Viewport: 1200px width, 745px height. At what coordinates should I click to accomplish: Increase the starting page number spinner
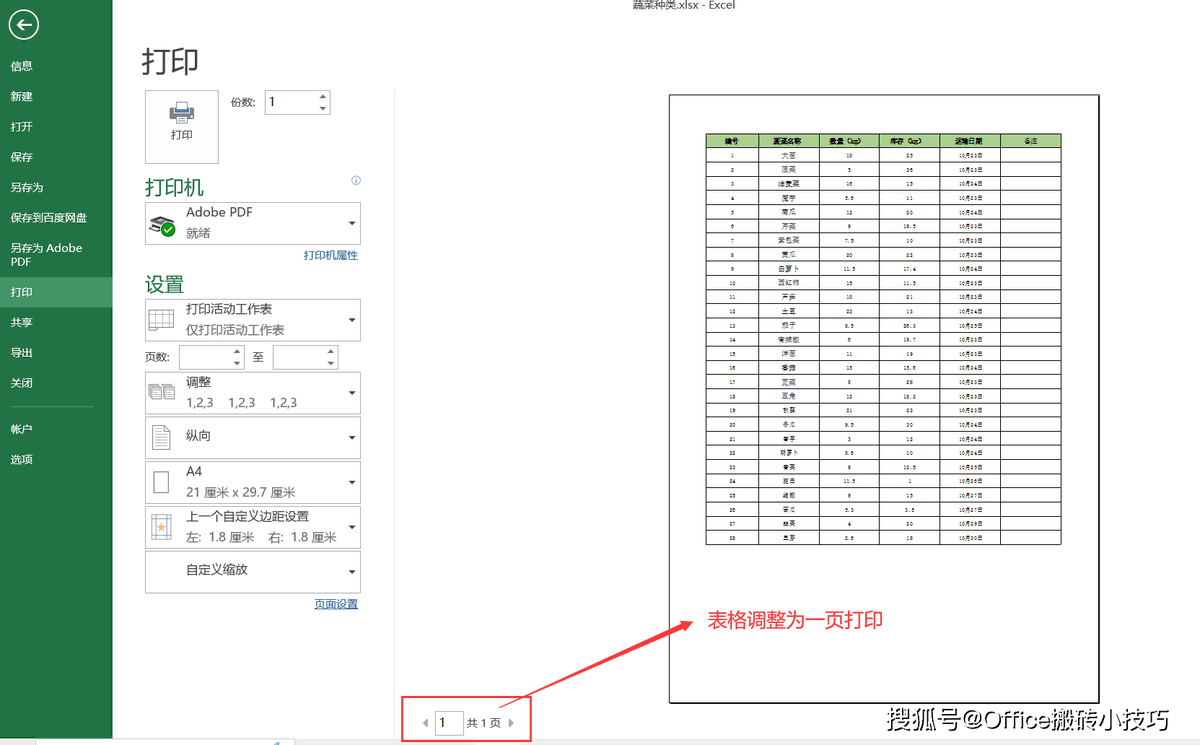point(238,351)
